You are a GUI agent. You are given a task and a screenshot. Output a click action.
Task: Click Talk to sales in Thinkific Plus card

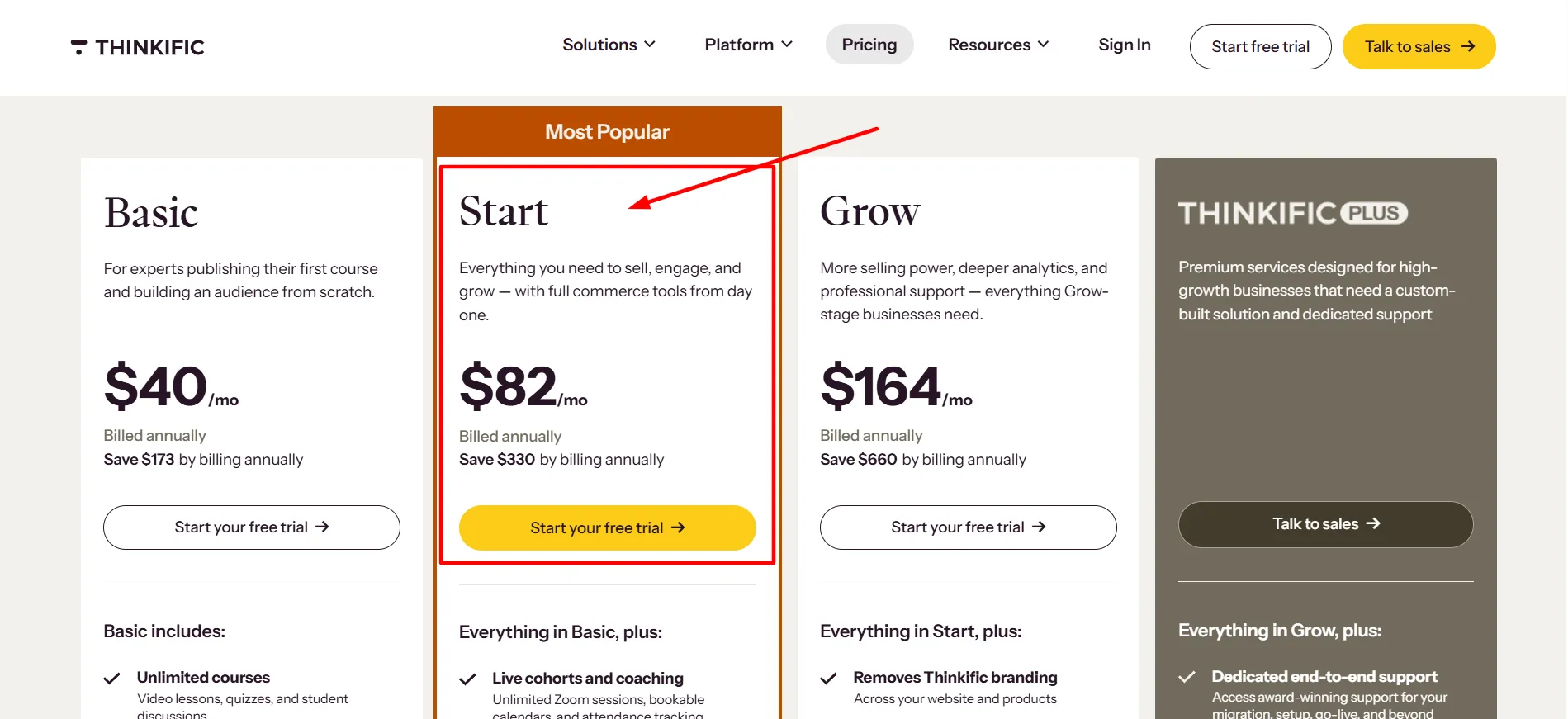[1326, 524]
